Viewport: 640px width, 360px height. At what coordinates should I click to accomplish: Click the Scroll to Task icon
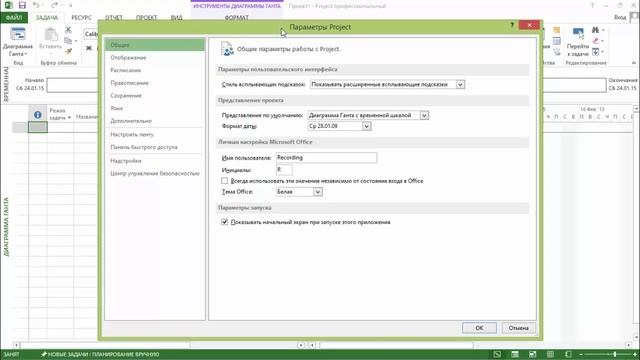click(x=578, y=34)
